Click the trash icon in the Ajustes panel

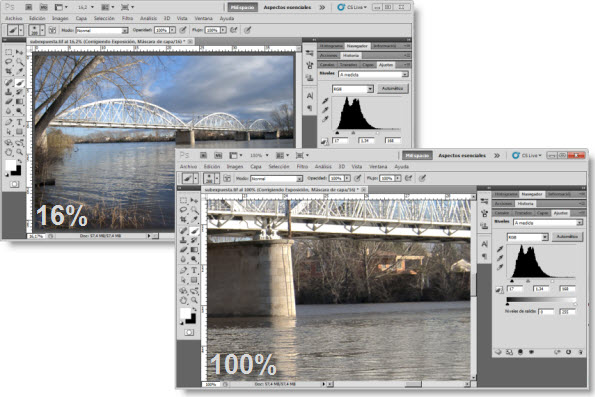580,352
